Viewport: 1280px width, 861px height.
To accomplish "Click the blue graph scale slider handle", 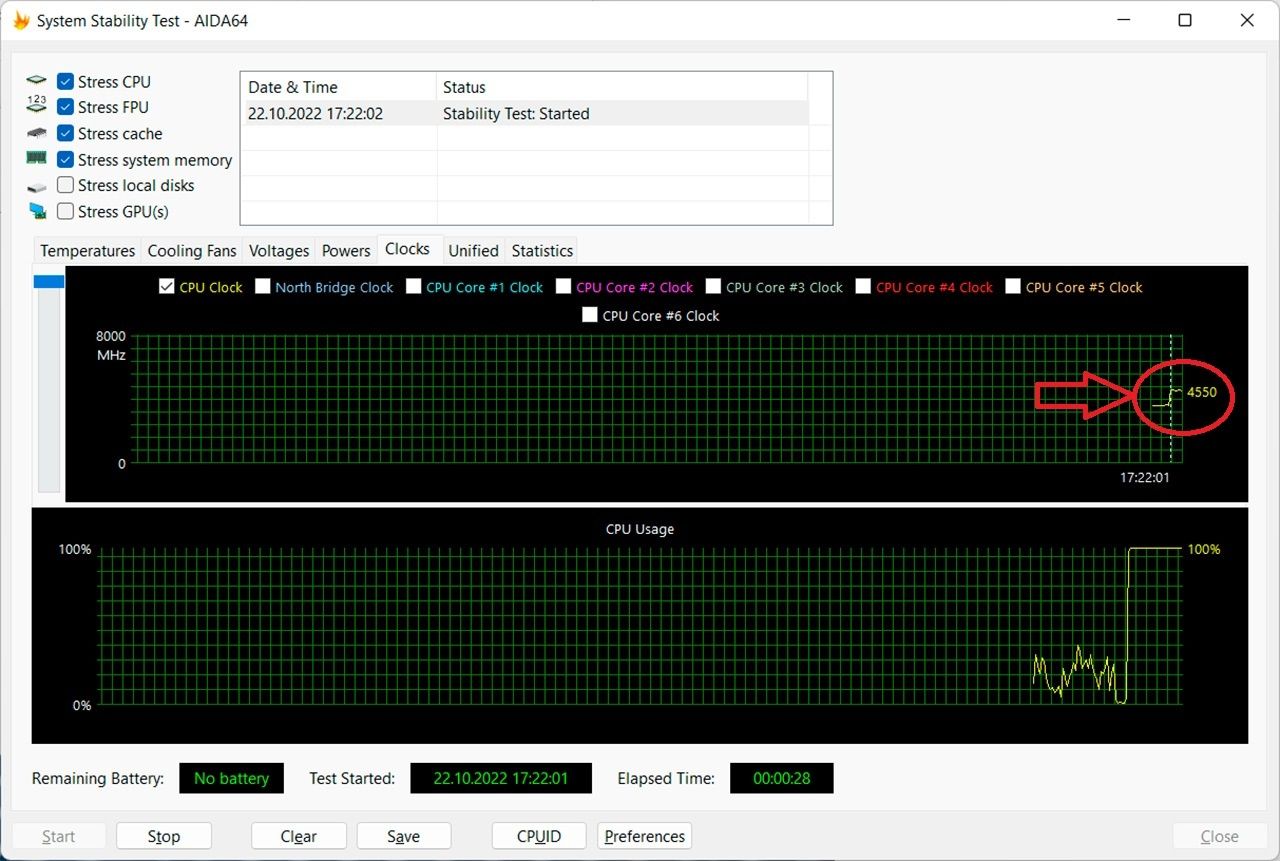I will [x=49, y=282].
